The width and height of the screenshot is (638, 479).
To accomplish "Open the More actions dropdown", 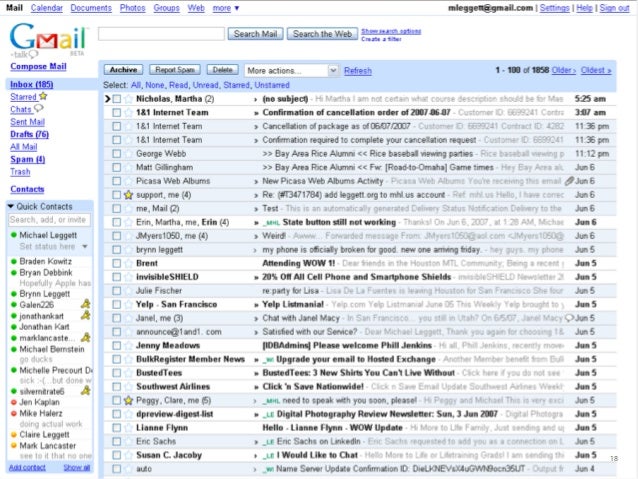I will tap(291, 70).
